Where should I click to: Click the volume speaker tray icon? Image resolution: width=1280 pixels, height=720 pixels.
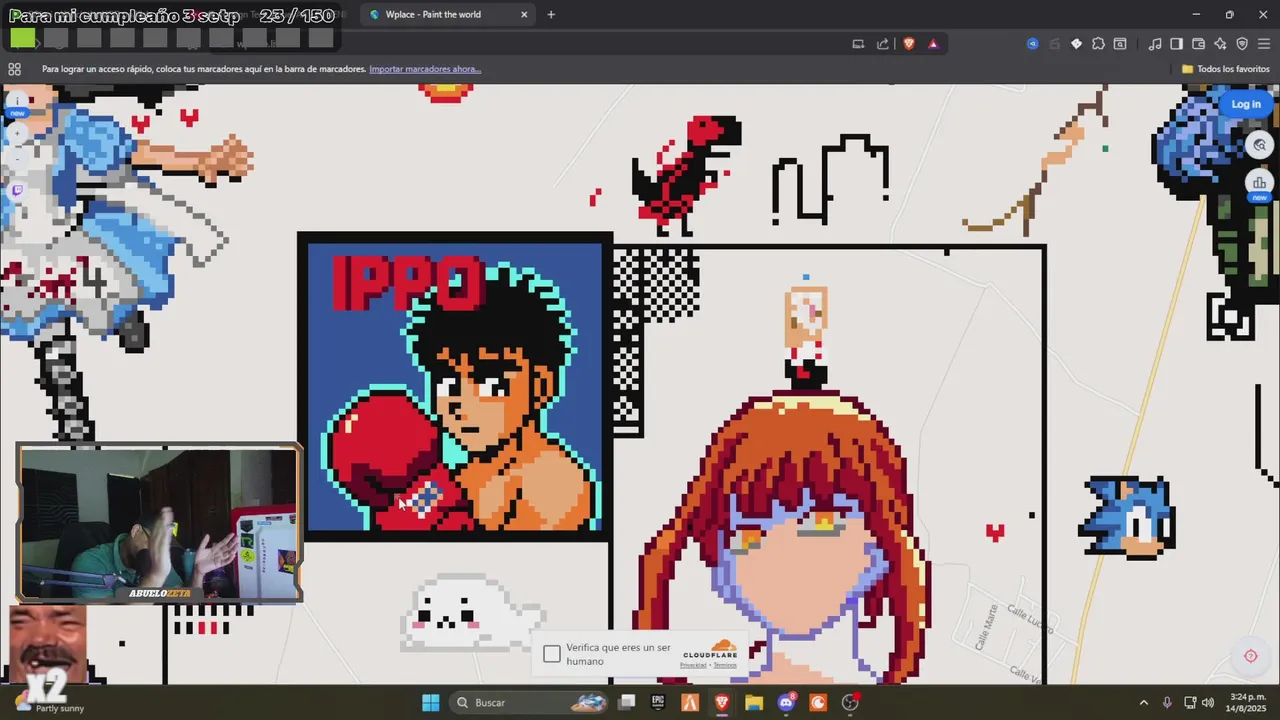[1208, 702]
